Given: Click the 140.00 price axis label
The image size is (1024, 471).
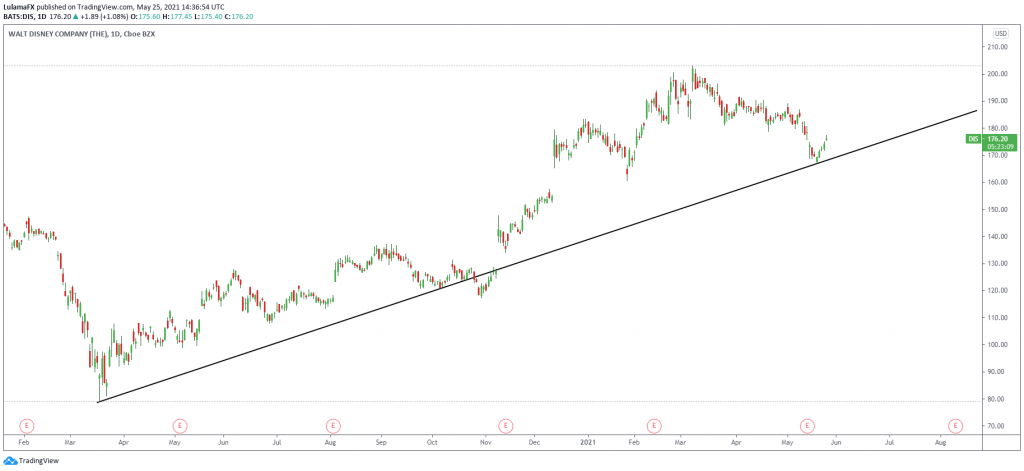Looking at the screenshot, I should point(996,236).
